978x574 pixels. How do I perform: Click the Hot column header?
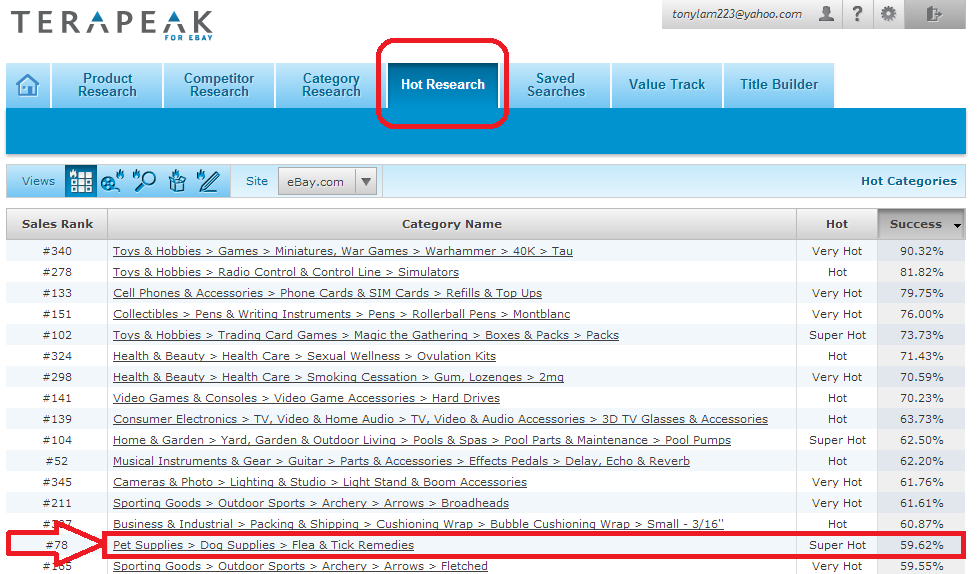click(837, 224)
